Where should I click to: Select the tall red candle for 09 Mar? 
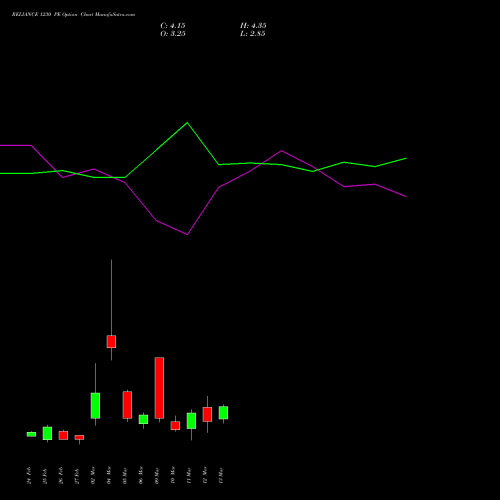click(x=159, y=388)
